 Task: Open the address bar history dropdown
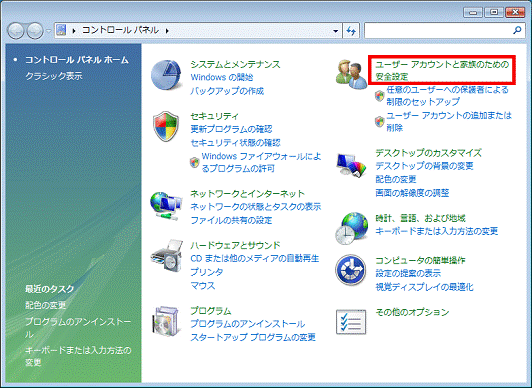point(336,31)
